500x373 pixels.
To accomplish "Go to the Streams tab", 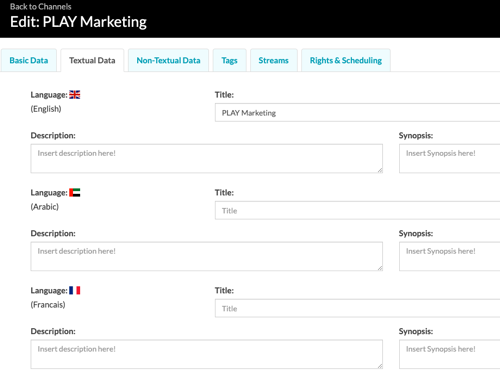I will (274, 60).
